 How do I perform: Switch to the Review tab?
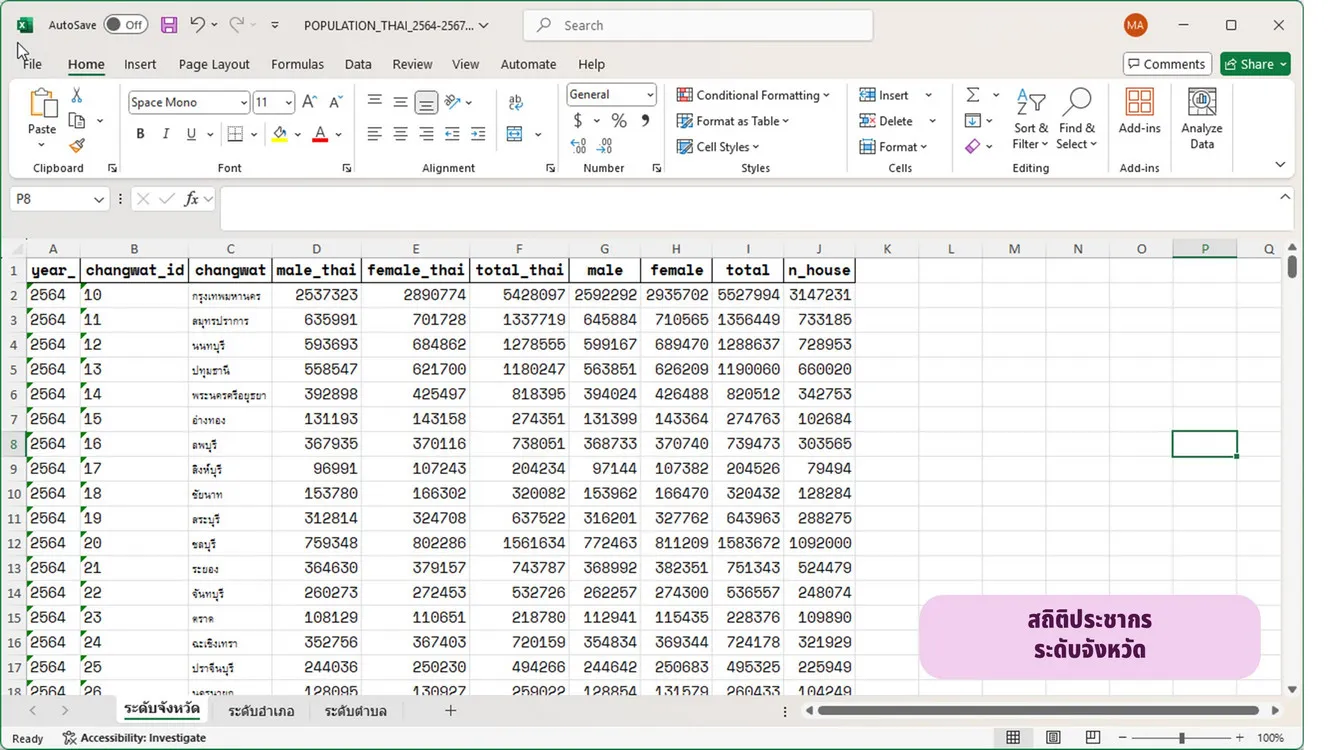coord(412,64)
